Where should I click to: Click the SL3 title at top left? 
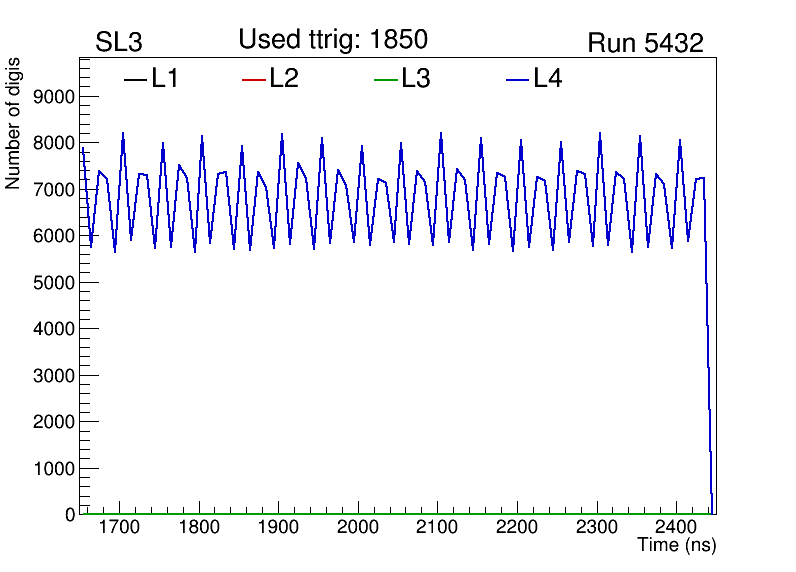[x=119, y=43]
